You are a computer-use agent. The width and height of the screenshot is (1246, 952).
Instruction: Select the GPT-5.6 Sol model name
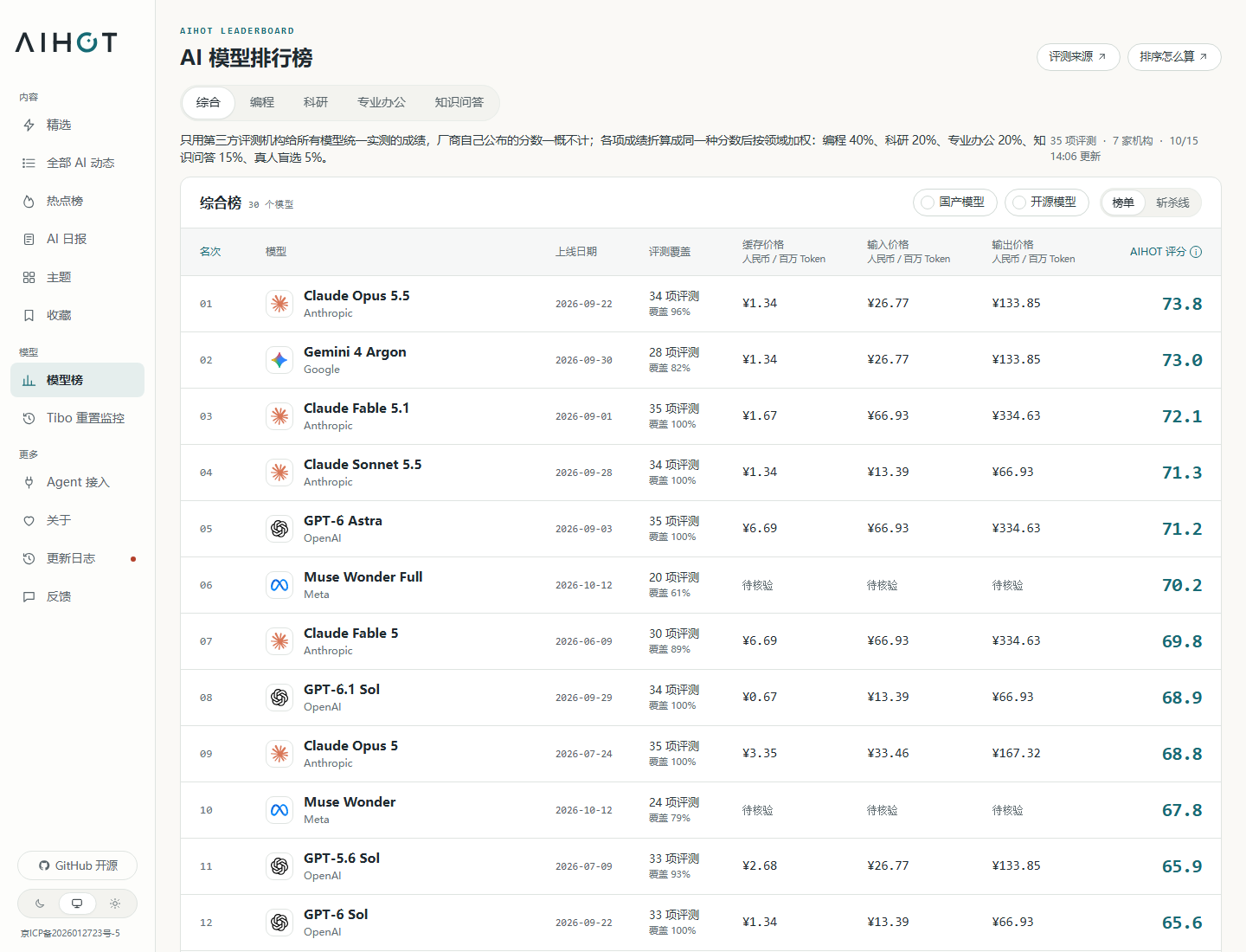click(342, 859)
